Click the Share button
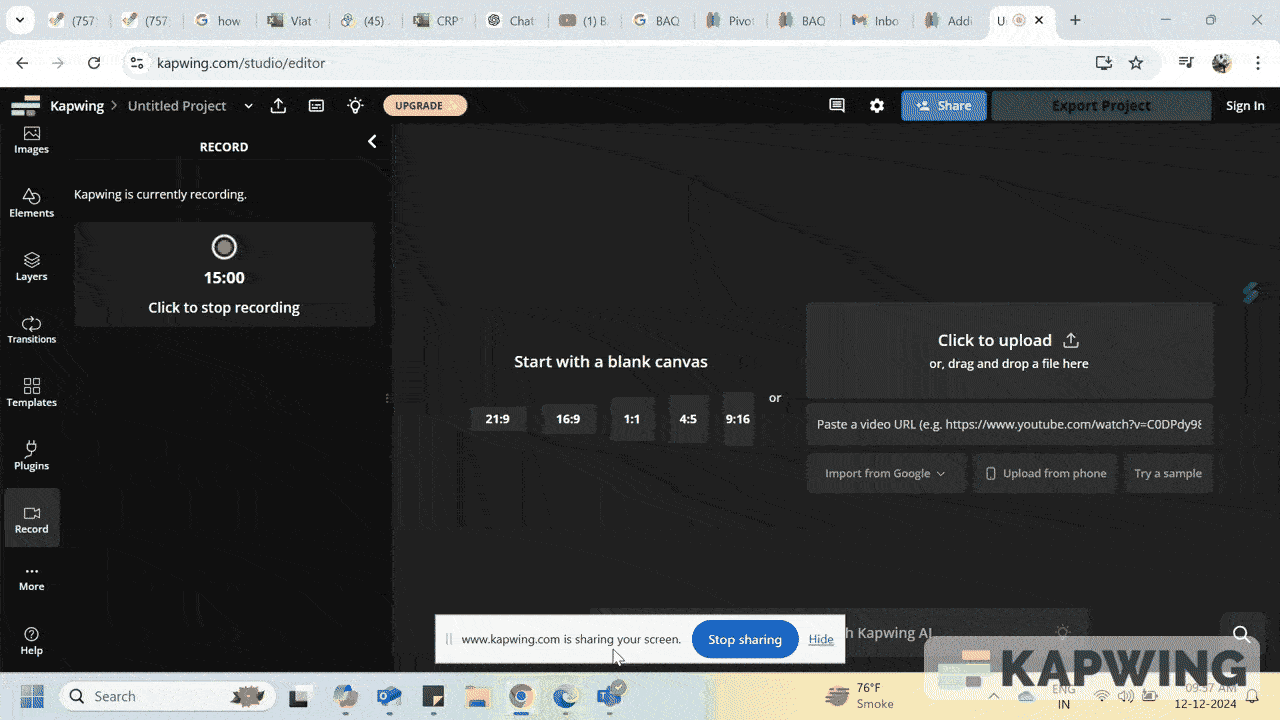The width and height of the screenshot is (1280, 720). tap(944, 105)
